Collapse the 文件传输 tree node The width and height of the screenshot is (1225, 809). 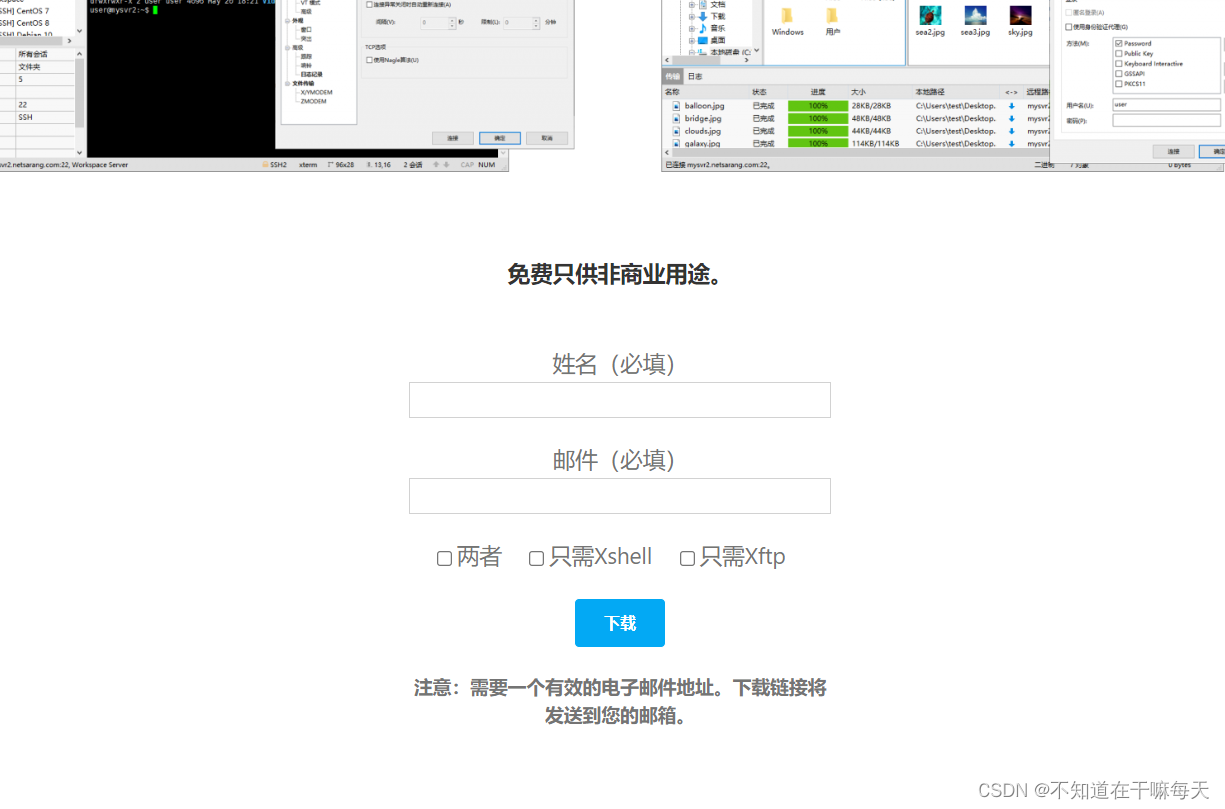(x=288, y=83)
